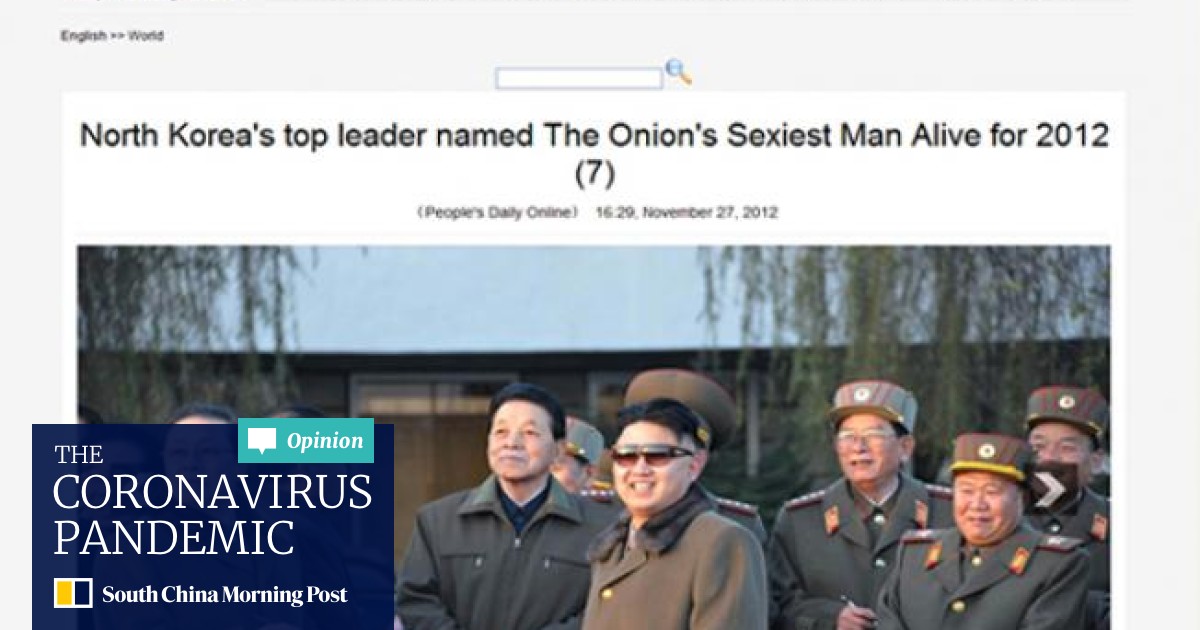Focus the search text box
Image resolution: width=1200 pixels, height=630 pixels.
point(579,78)
